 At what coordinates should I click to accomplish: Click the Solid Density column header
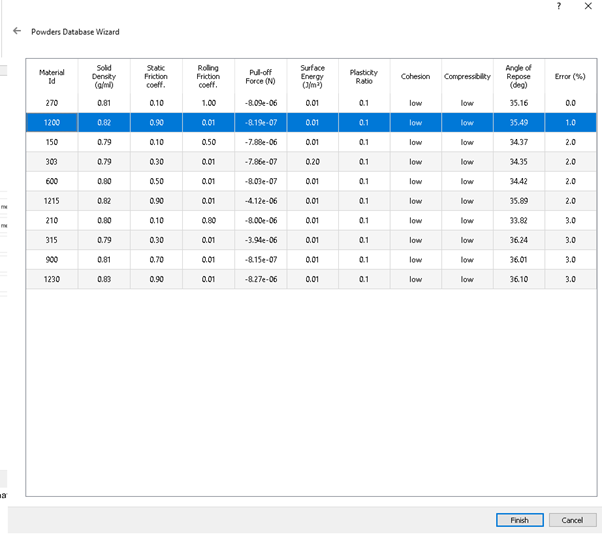pyautogui.click(x=103, y=76)
